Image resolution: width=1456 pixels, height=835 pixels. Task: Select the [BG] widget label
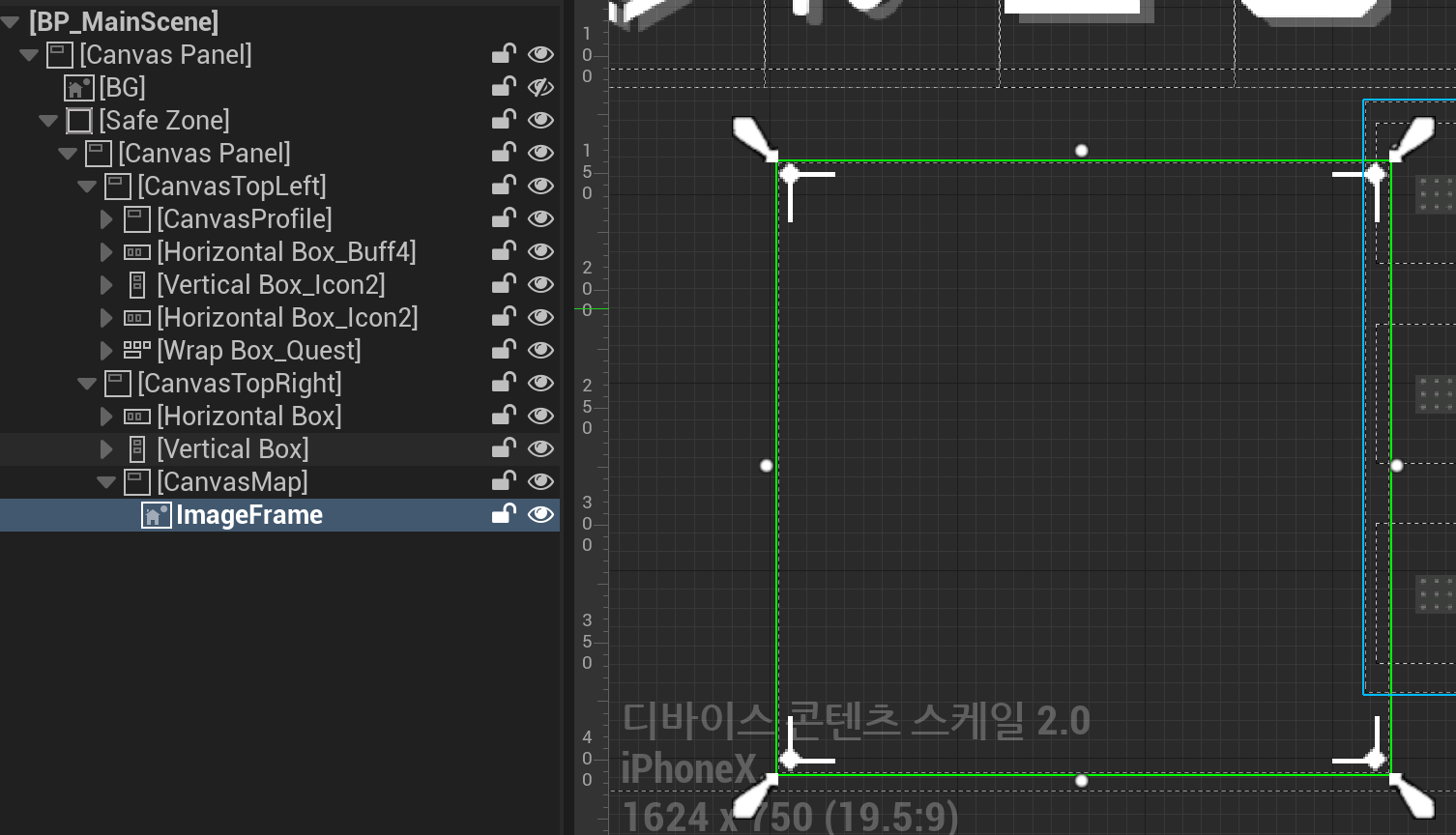point(122,88)
